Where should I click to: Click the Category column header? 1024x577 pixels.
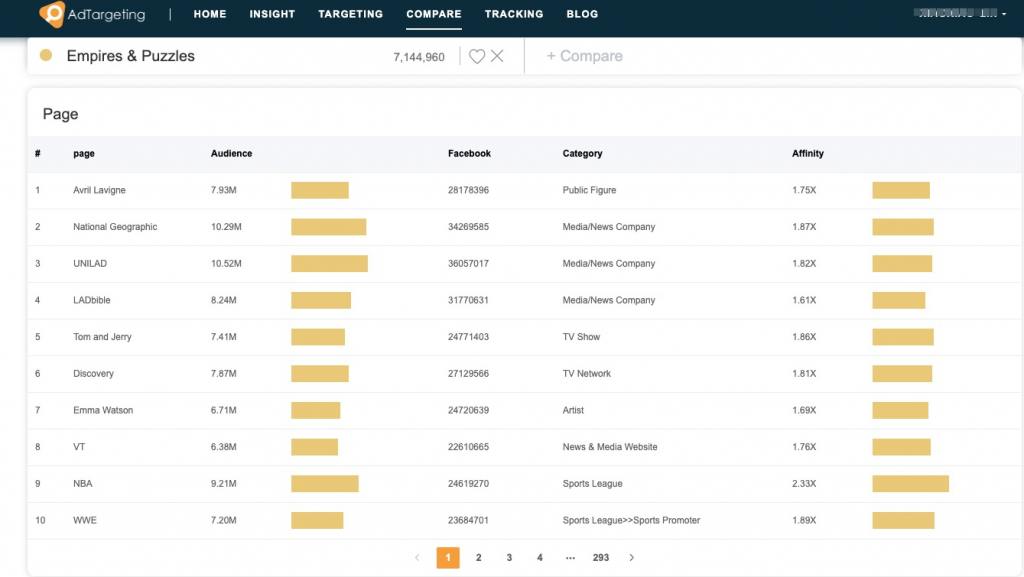click(x=583, y=153)
